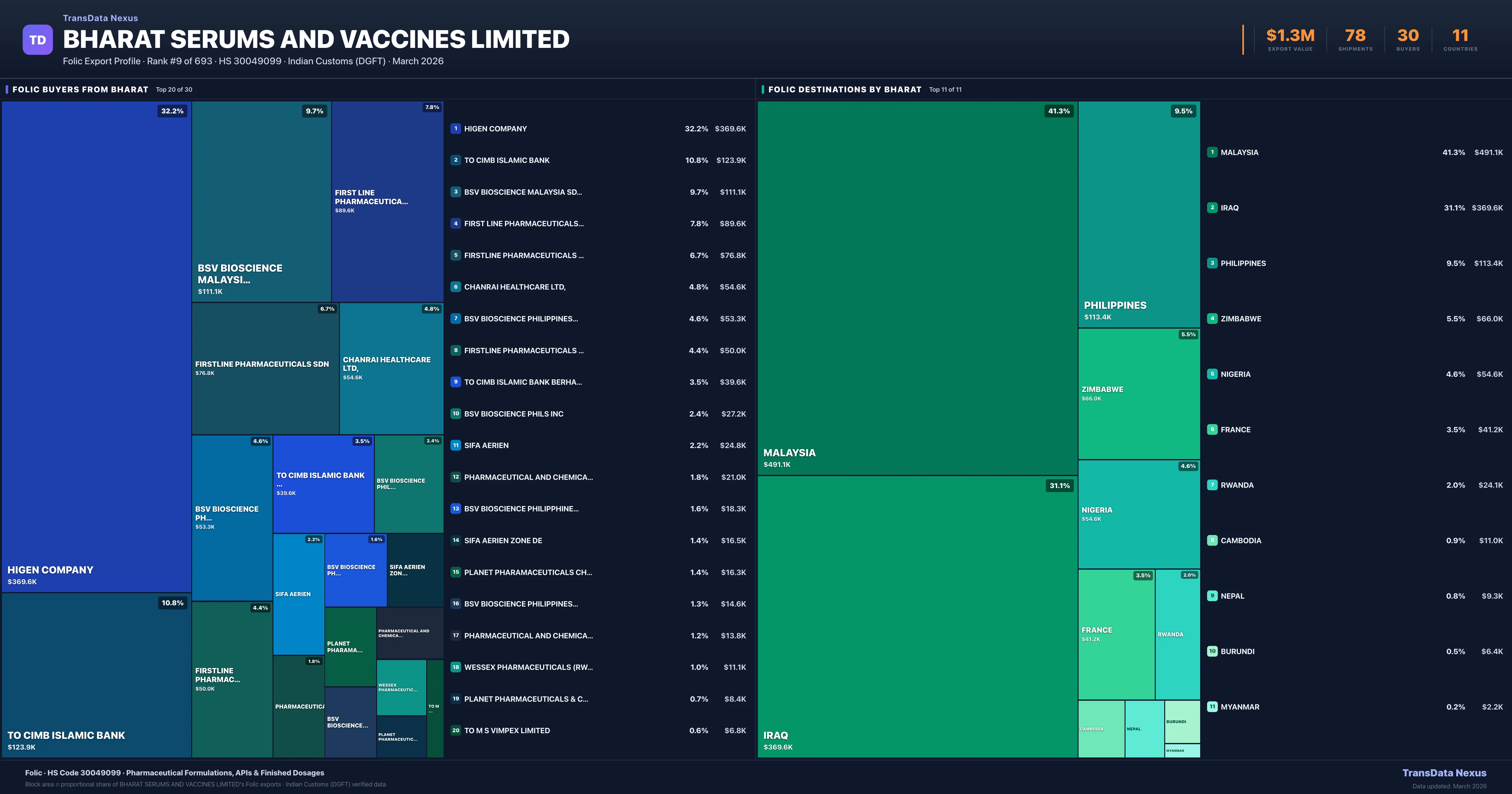Click rank badge 6 beside CHANRAI HEALTHCARE LTD
Image resolution: width=1512 pixels, height=794 pixels.
click(x=455, y=287)
